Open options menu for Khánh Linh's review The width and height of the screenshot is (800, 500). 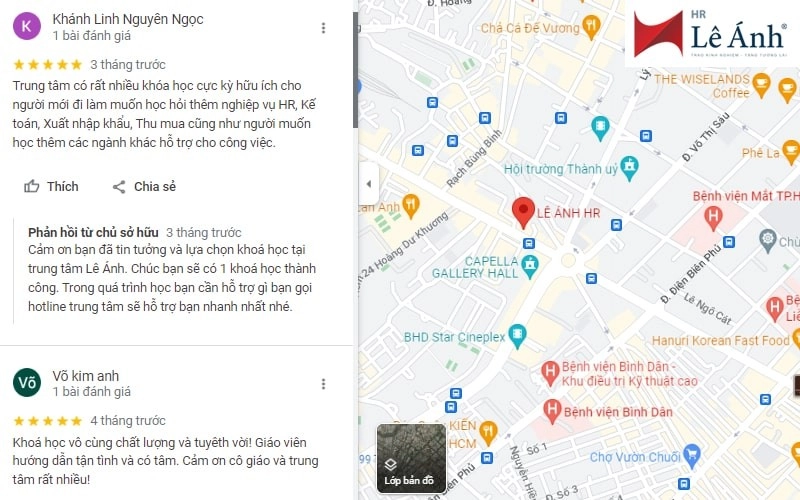[323, 28]
